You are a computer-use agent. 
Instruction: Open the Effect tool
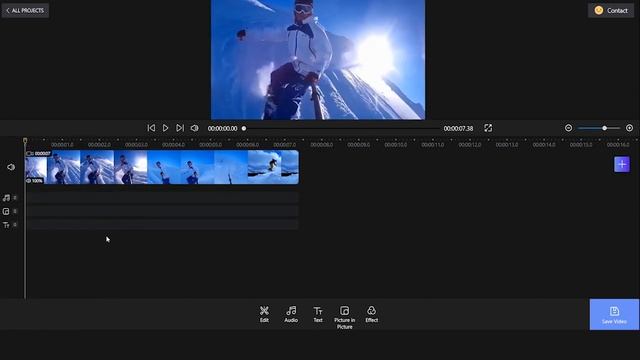(371, 314)
